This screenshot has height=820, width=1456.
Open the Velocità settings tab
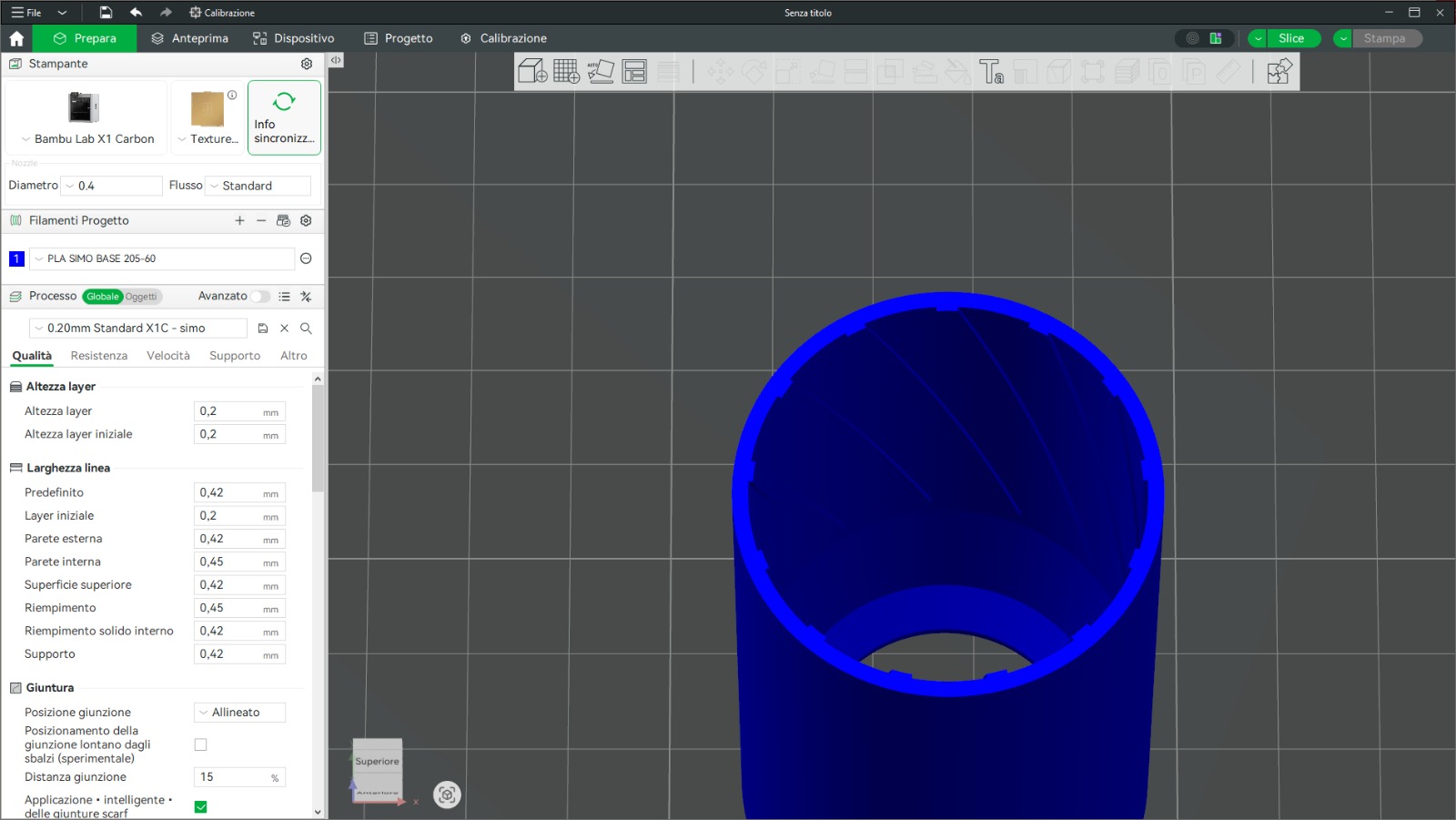pyautogui.click(x=168, y=356)
